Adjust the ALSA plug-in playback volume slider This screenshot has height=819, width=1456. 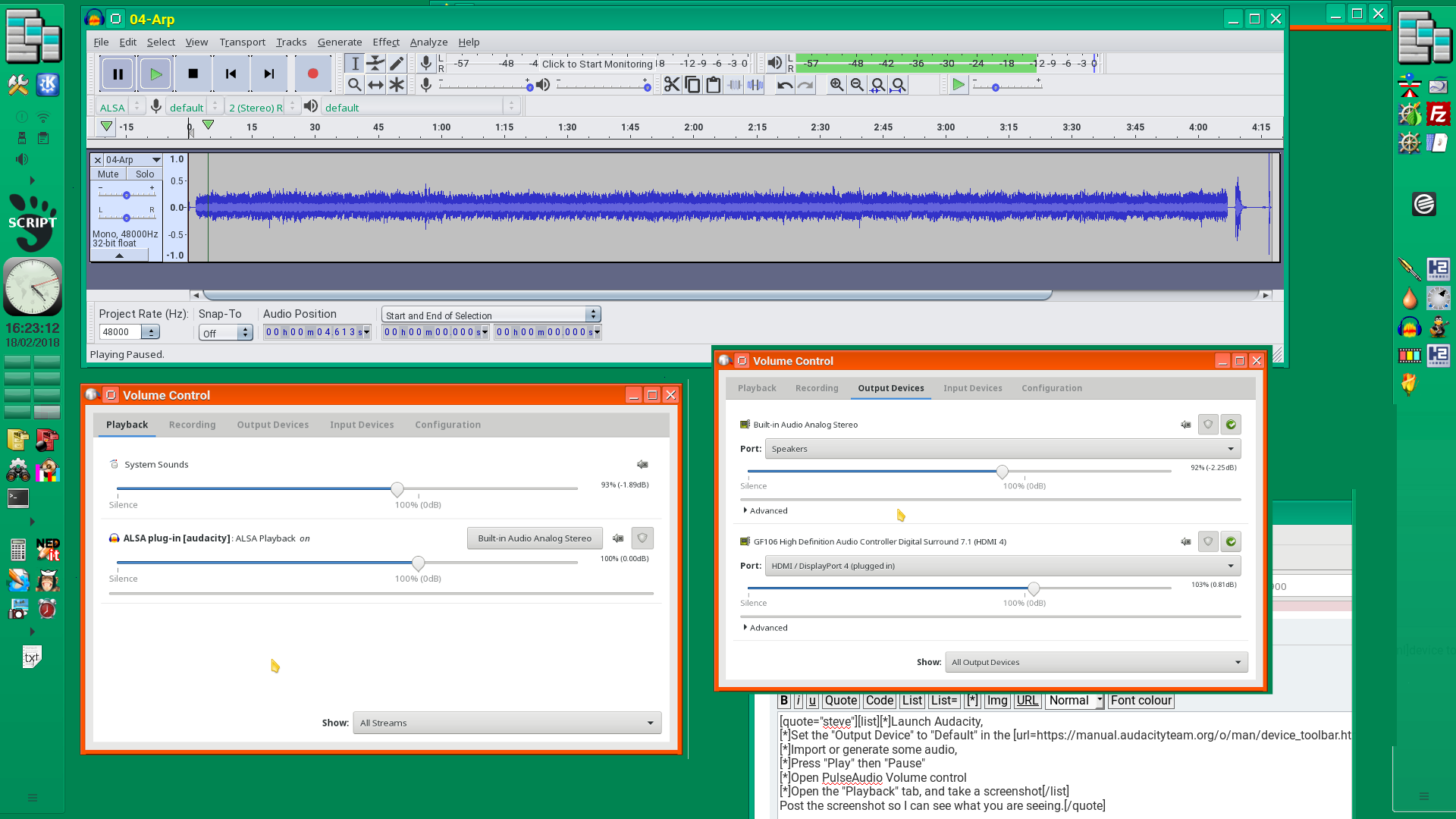tap(418, 563)
